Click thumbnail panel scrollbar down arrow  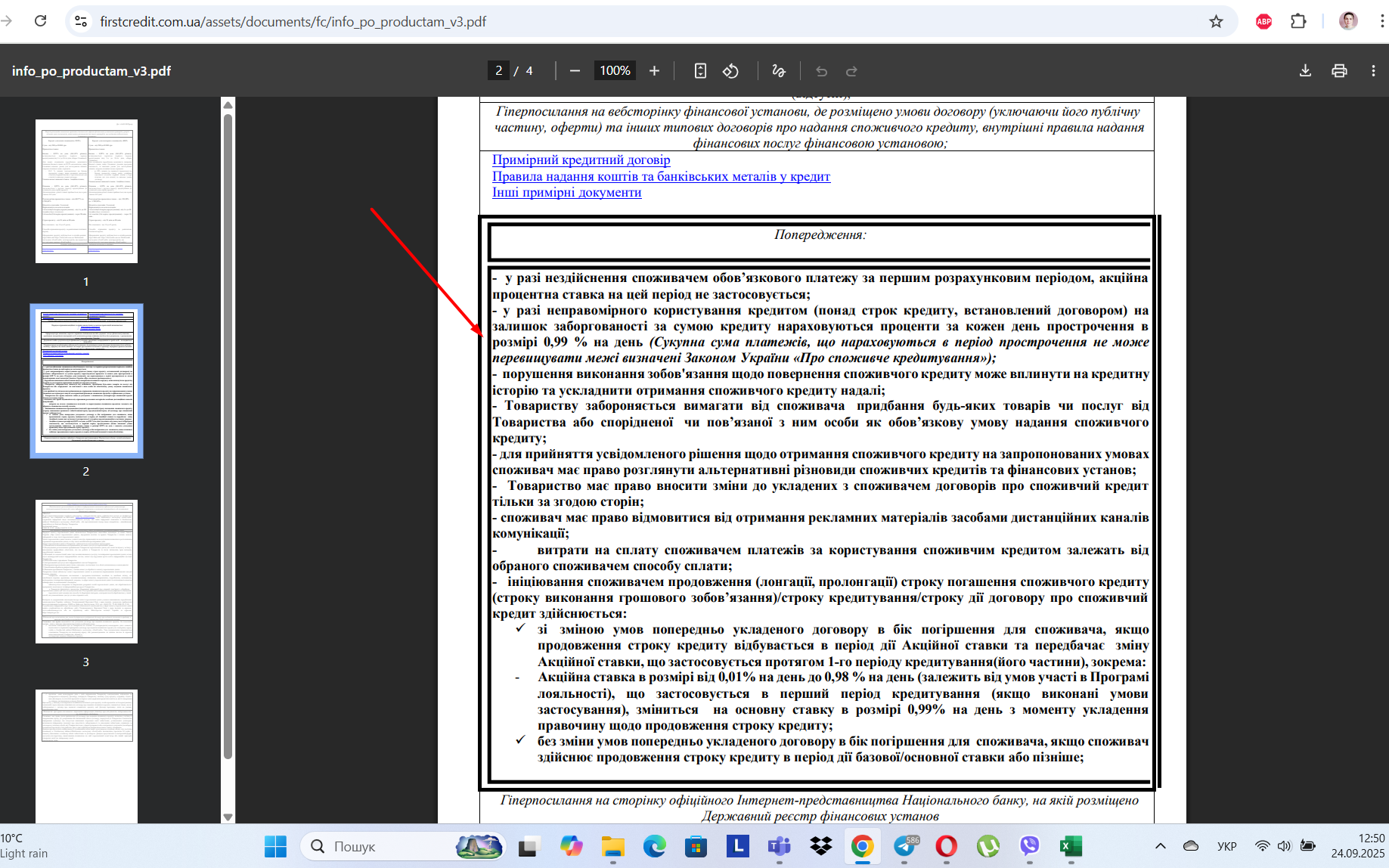click(228, 817)
